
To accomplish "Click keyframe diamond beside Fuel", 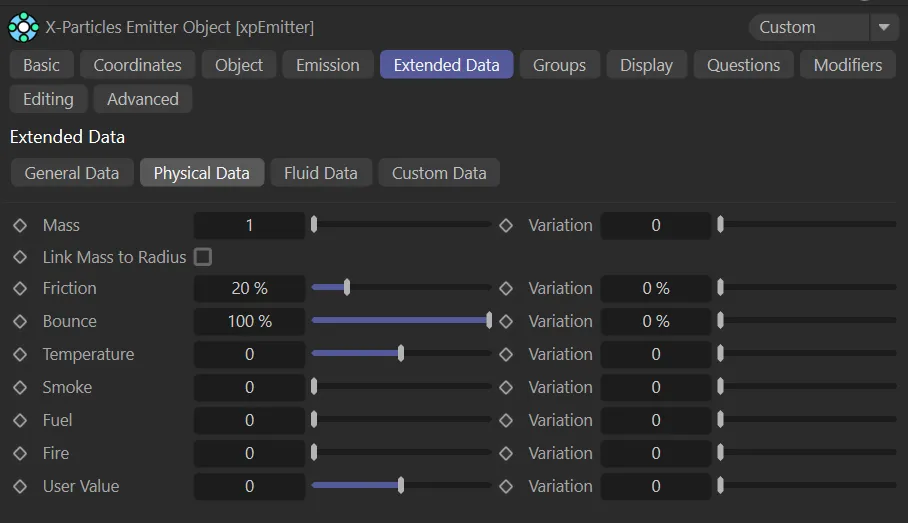I will point(20,421).
